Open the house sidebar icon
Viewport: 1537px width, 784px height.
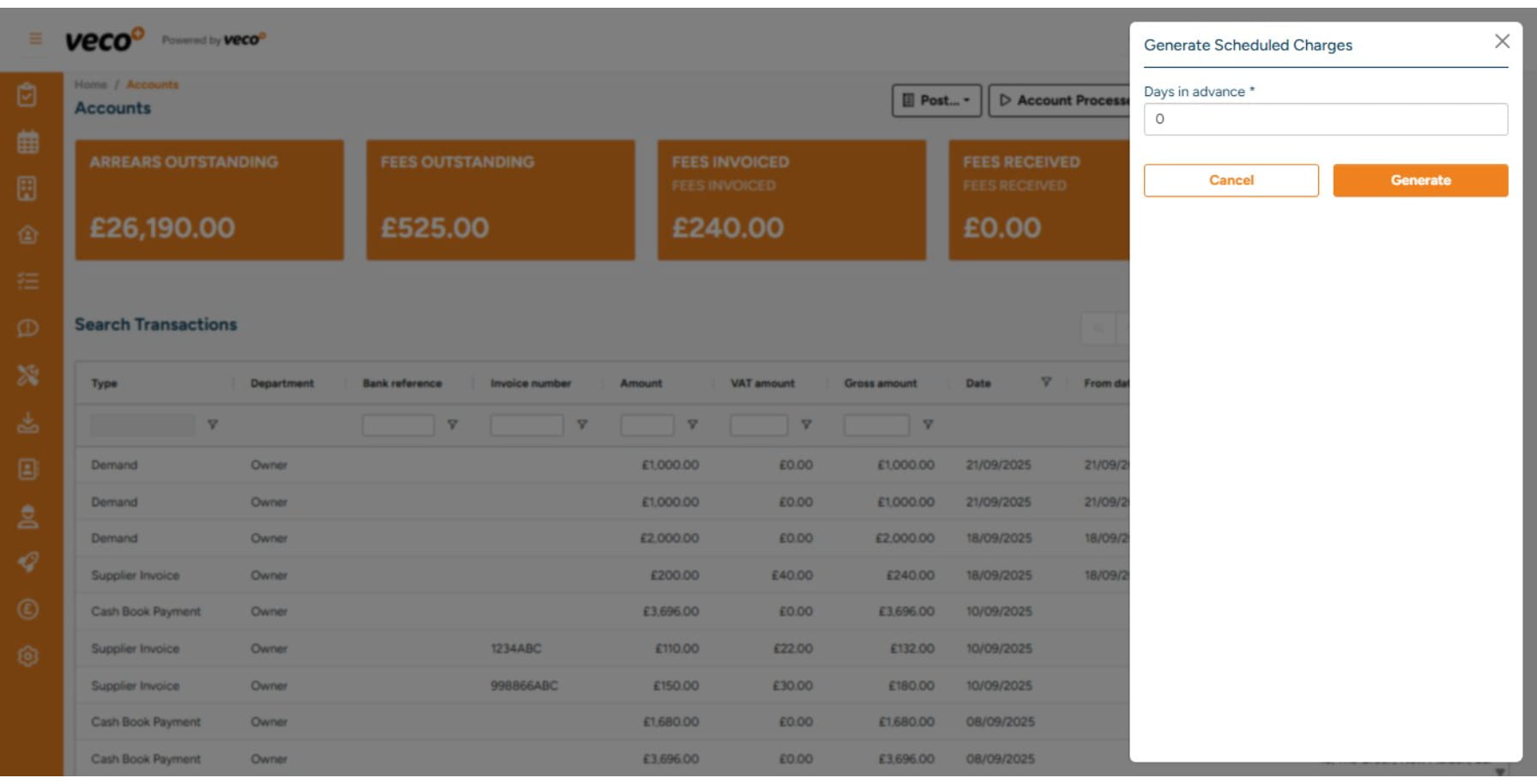[x=27, y=234]
